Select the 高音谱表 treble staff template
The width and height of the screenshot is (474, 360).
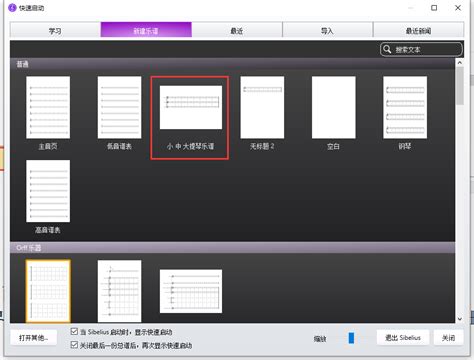pos(48,191)
